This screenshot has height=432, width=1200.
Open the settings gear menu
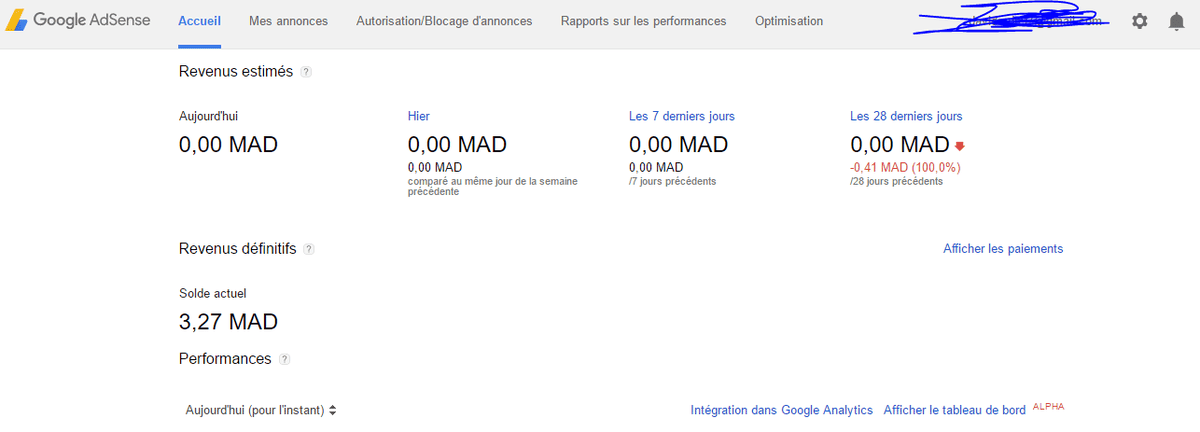pos(1140,21)
